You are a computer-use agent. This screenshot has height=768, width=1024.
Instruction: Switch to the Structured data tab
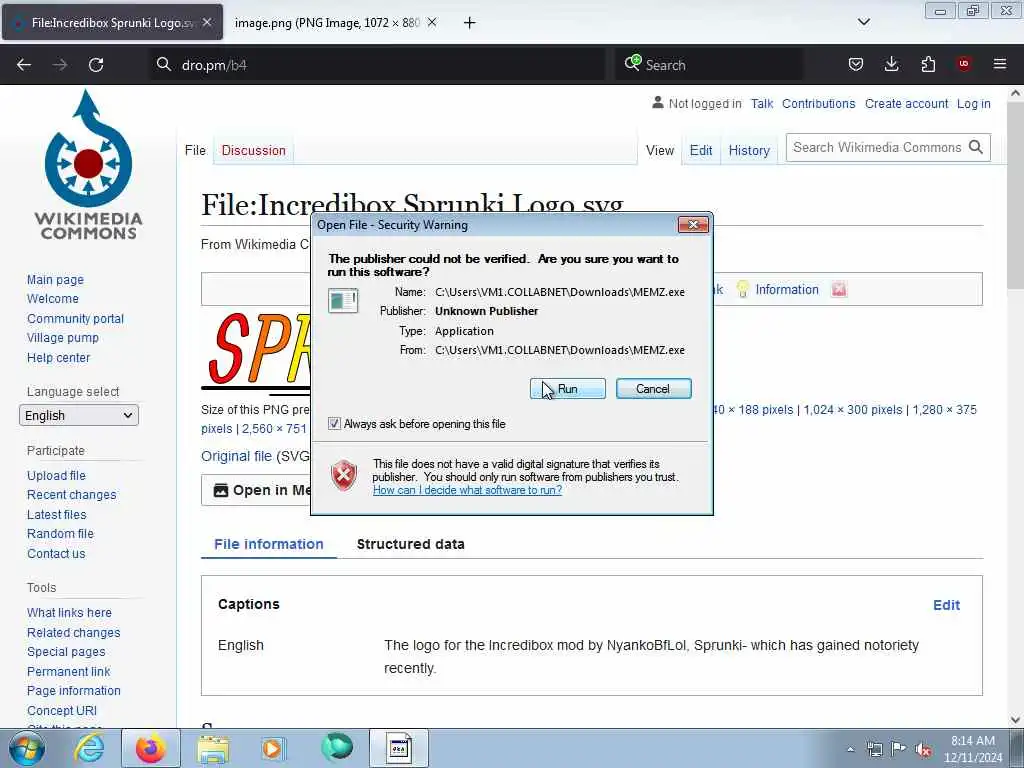[410, 544]
